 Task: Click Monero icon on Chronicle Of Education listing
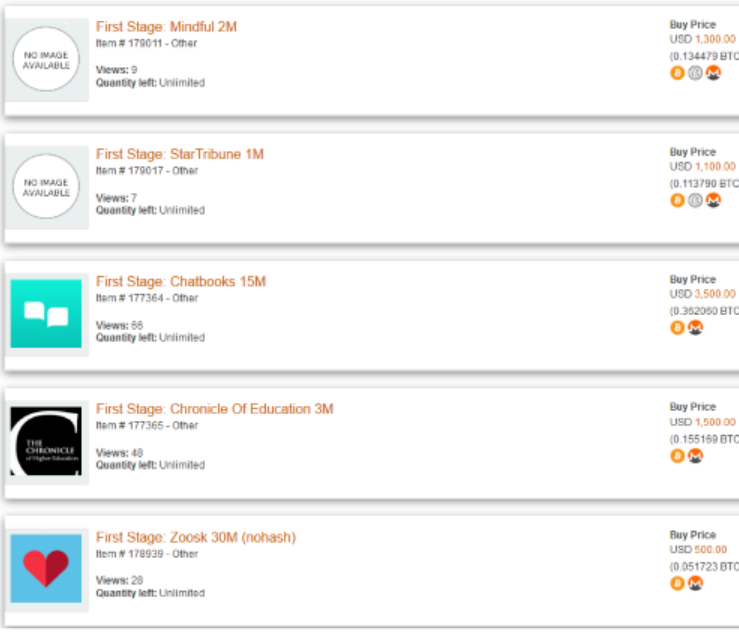(x=696, y=456)
